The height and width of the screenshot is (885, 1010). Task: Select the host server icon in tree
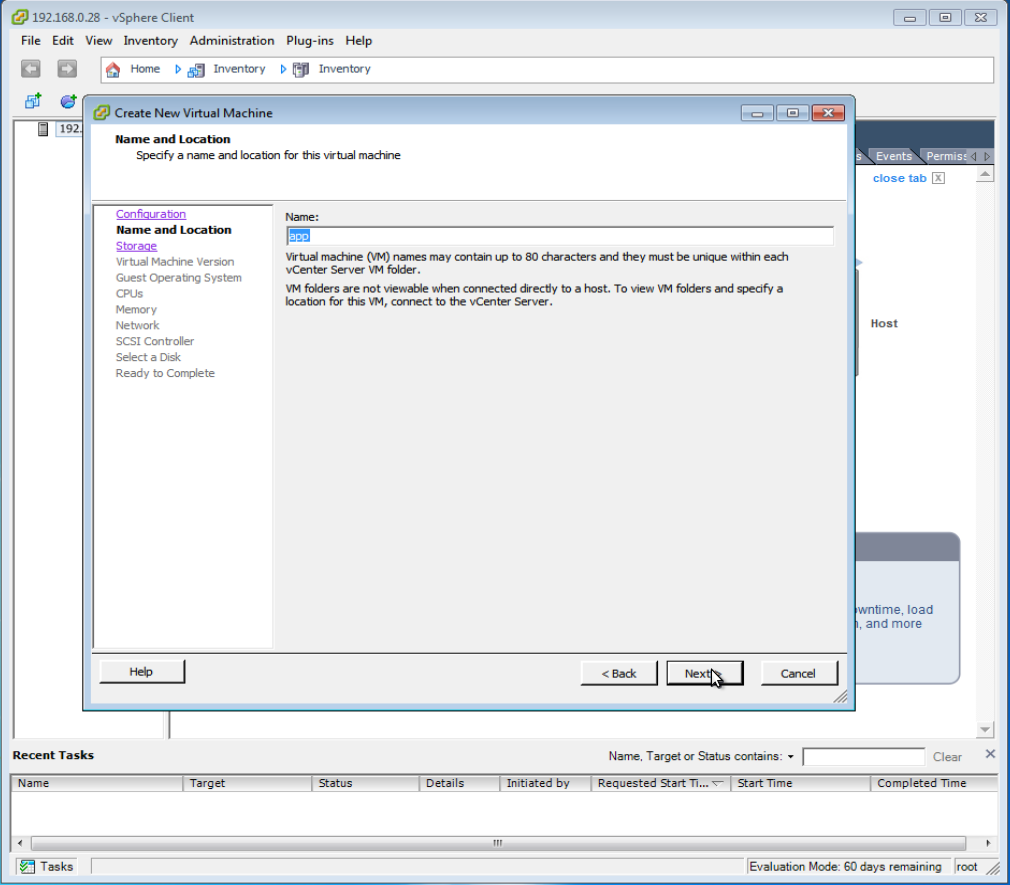(43, 129)
